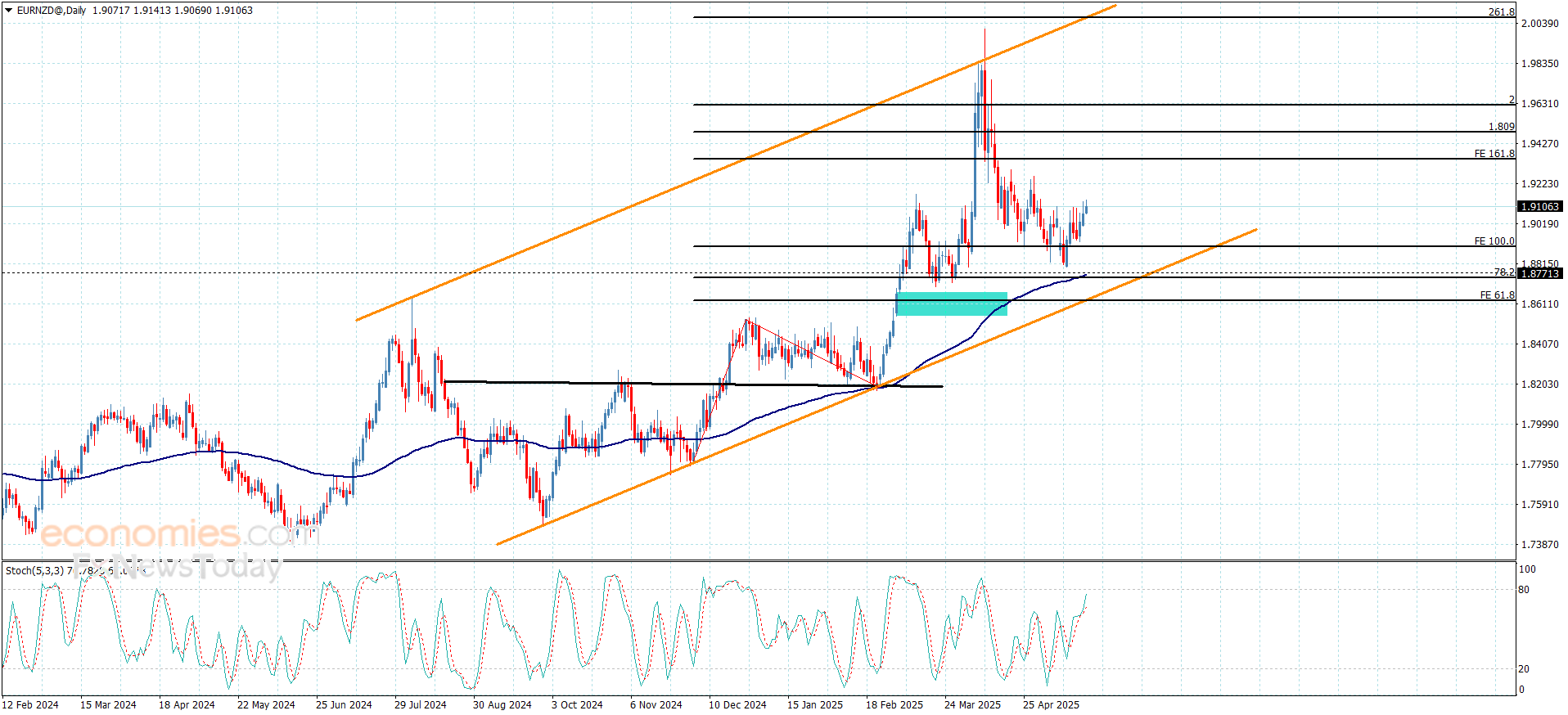Viewport: 1568px width, 715px height.
Task: Click the 10 Dec 2024 date label
Action: [x=737, y=705]
